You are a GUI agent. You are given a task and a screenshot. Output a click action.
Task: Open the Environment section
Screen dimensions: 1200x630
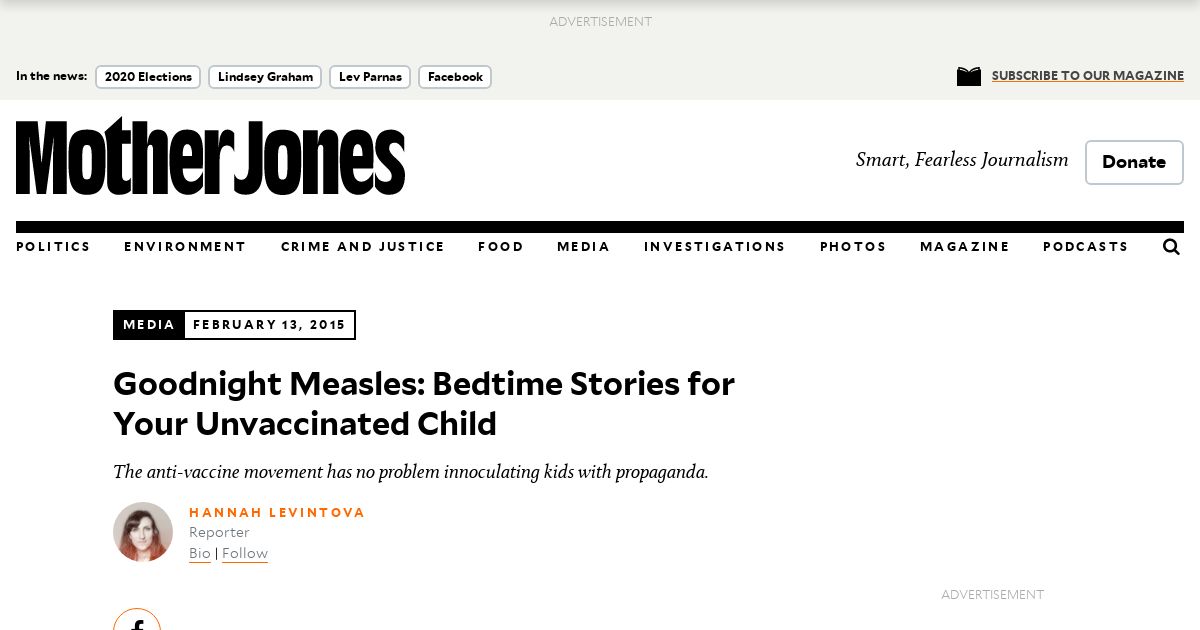pos(185,247)
